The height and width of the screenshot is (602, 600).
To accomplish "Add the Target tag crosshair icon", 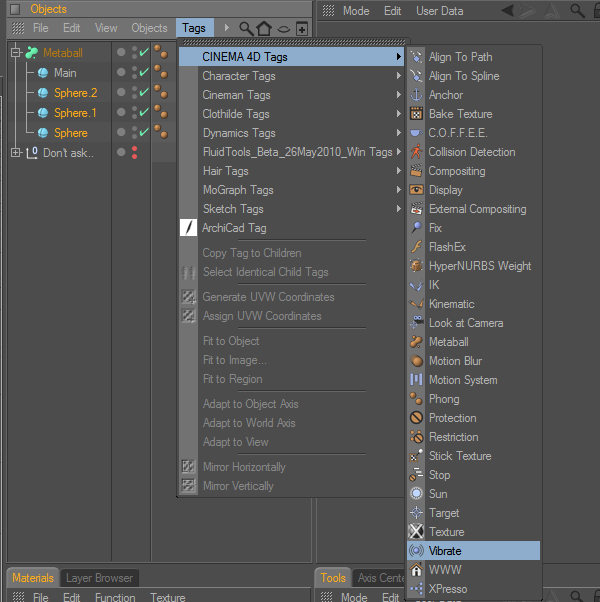I will [416, 513].
